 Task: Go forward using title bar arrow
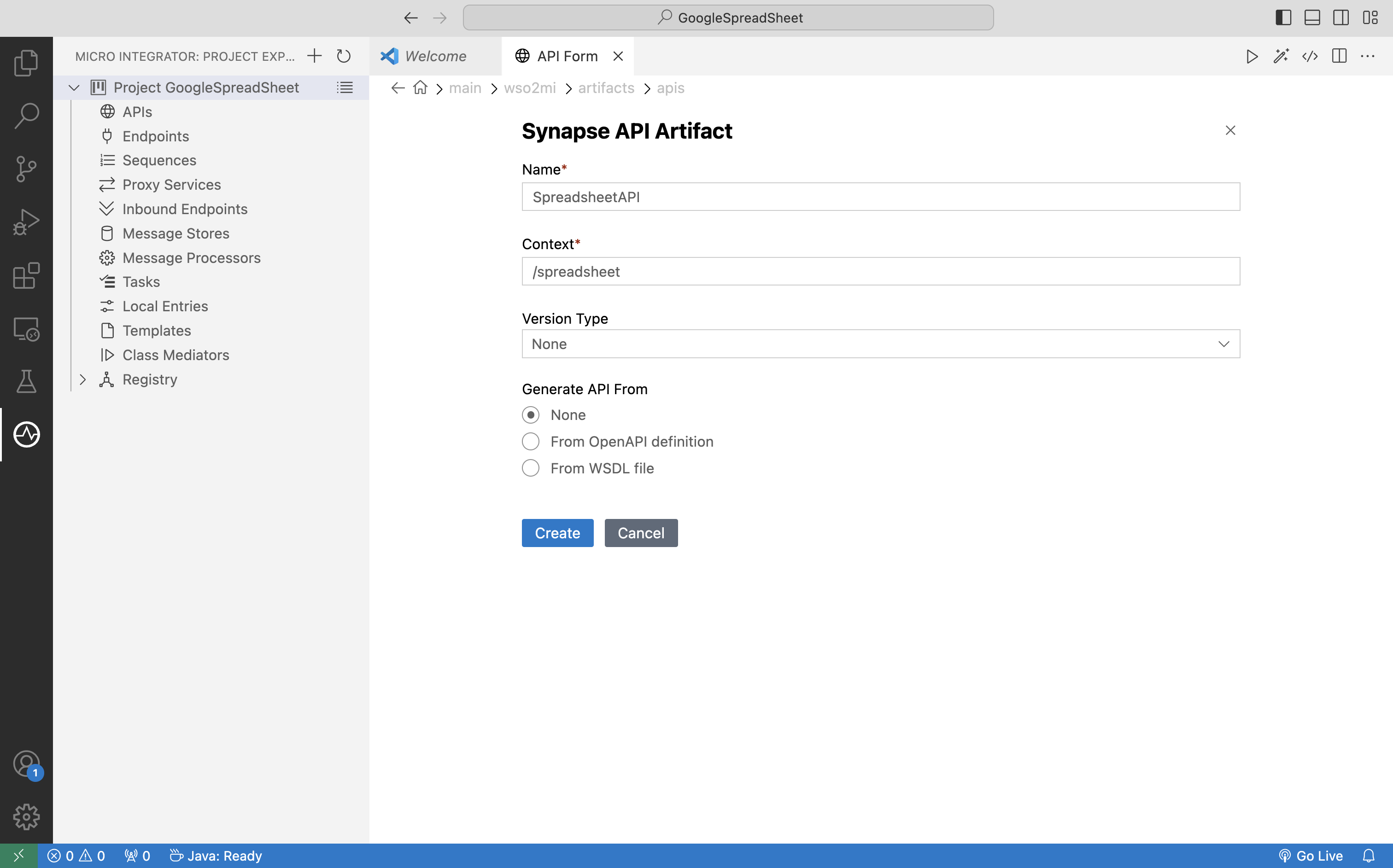[x=440, y=18]
